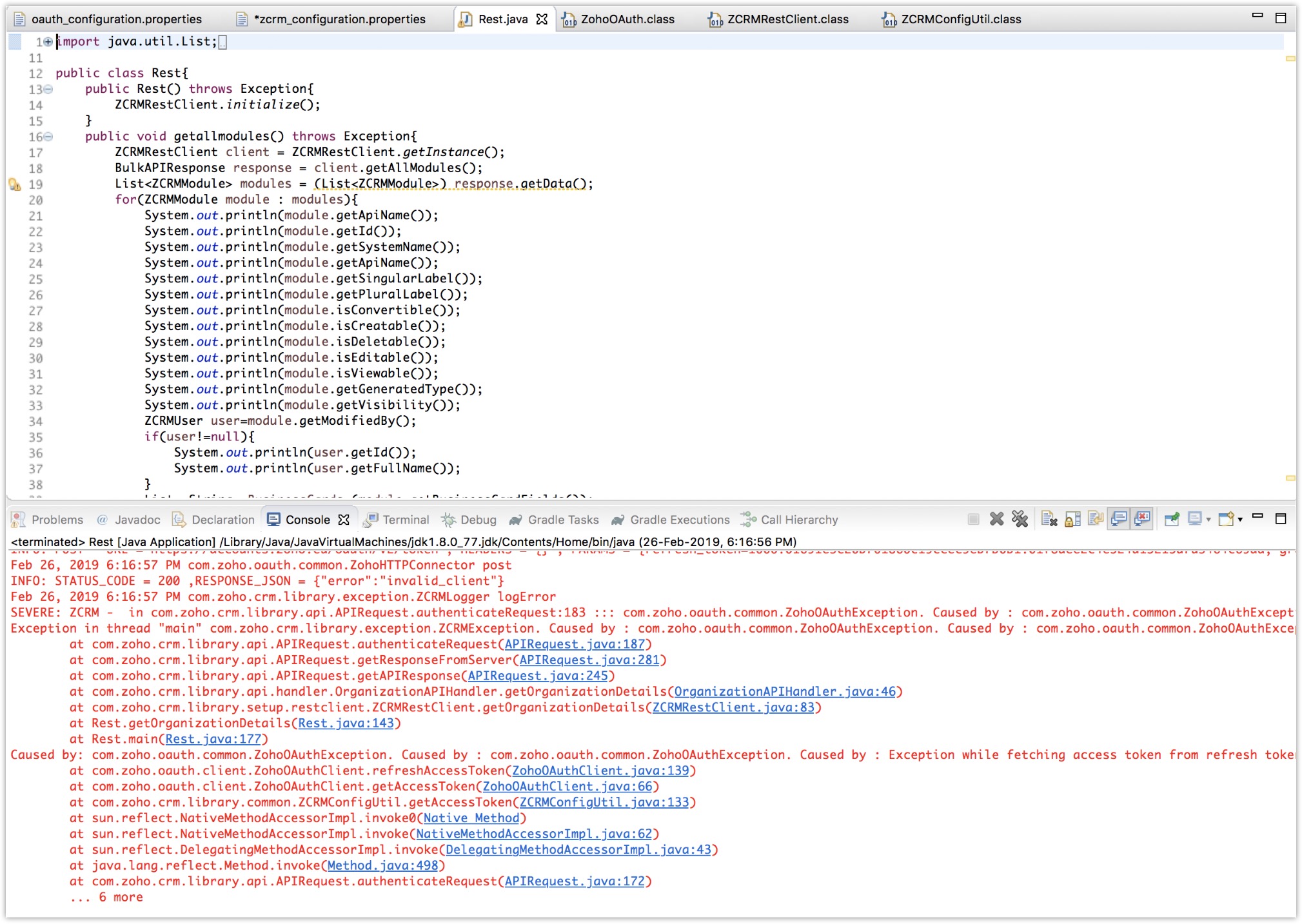The image size is (1302, 924).
Task: Open APIRequest.java:172 stack trace link
Action: point(575,881)
